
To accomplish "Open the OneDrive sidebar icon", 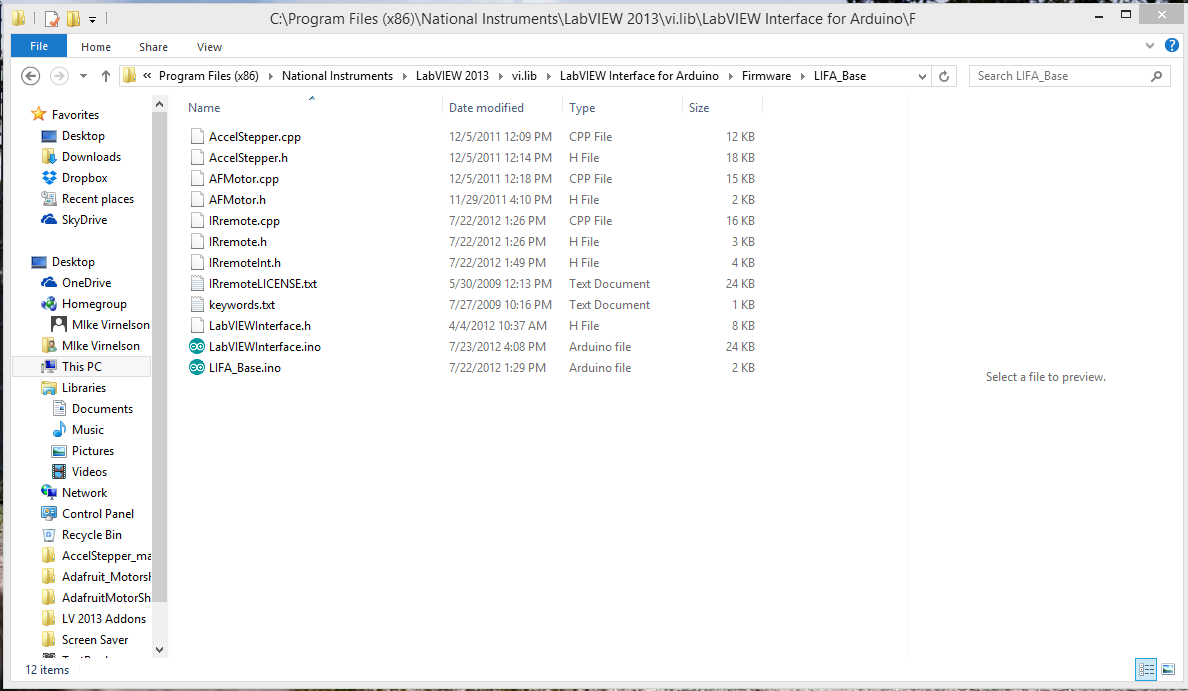I will 49,283.
